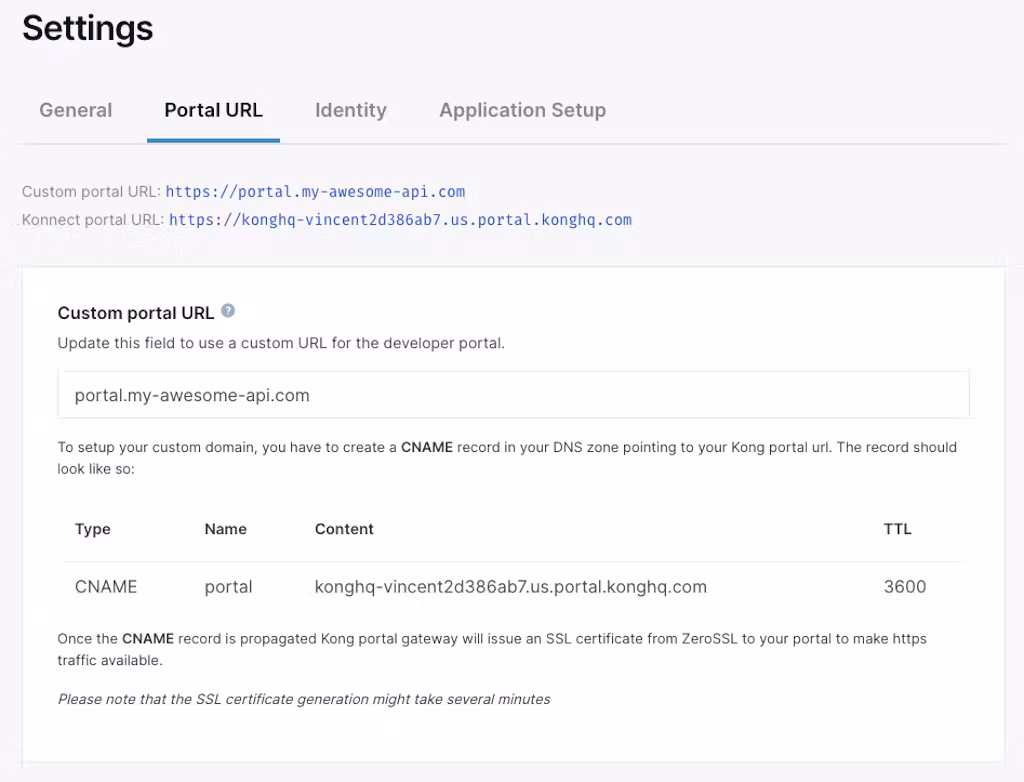Click the konghq-vincent2d386ab7 content value in table
Viewport: 1024px width, 782px height.
510,587
